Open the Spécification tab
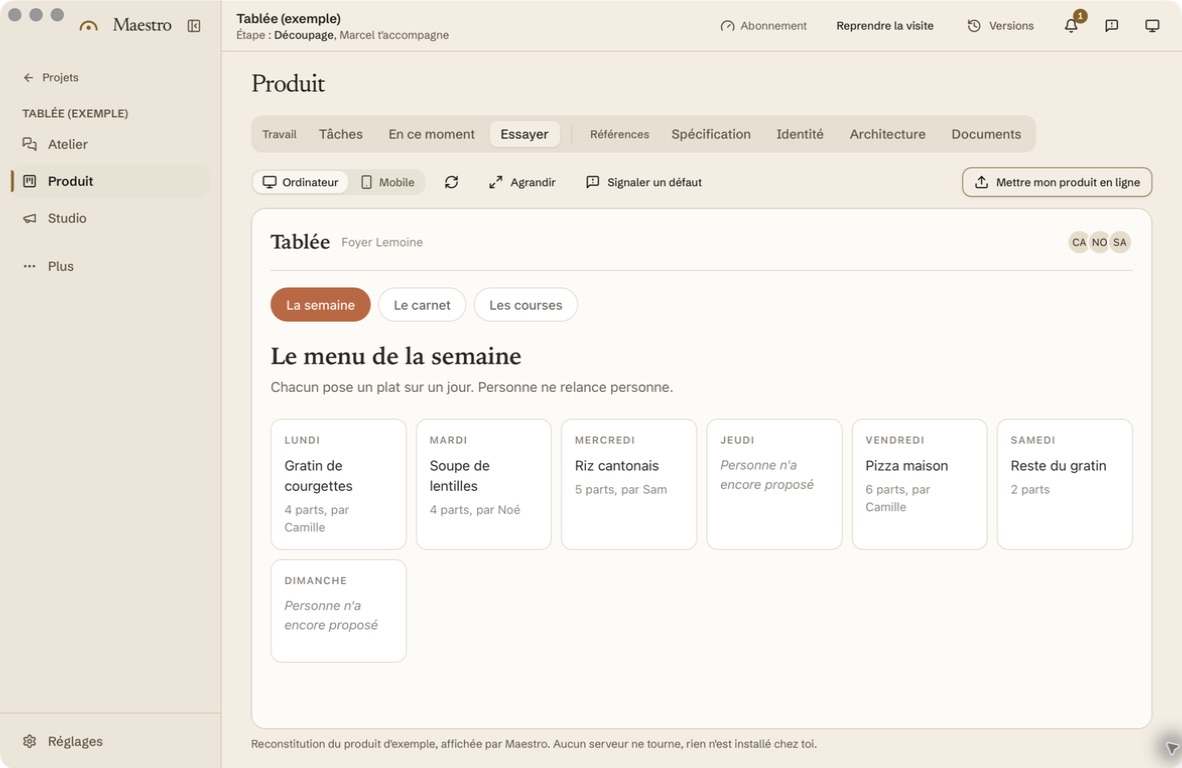This screenshot has height=768, width=1182. (711, 134)
